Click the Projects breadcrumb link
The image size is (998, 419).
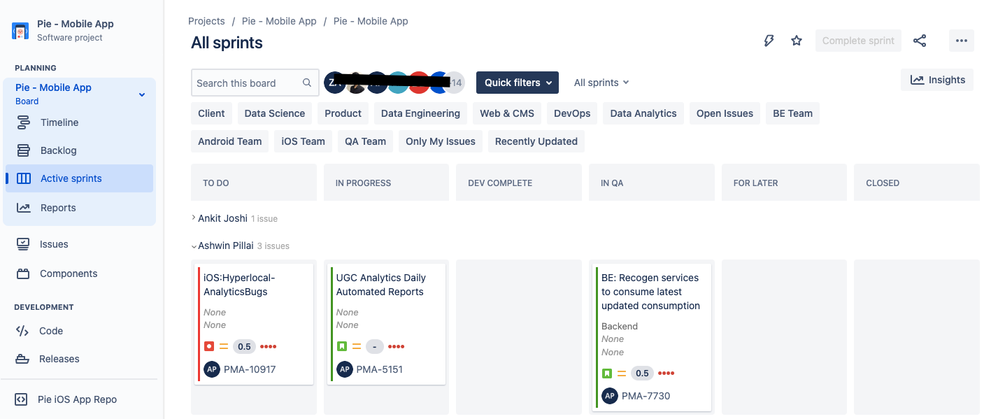pos(206,21)
